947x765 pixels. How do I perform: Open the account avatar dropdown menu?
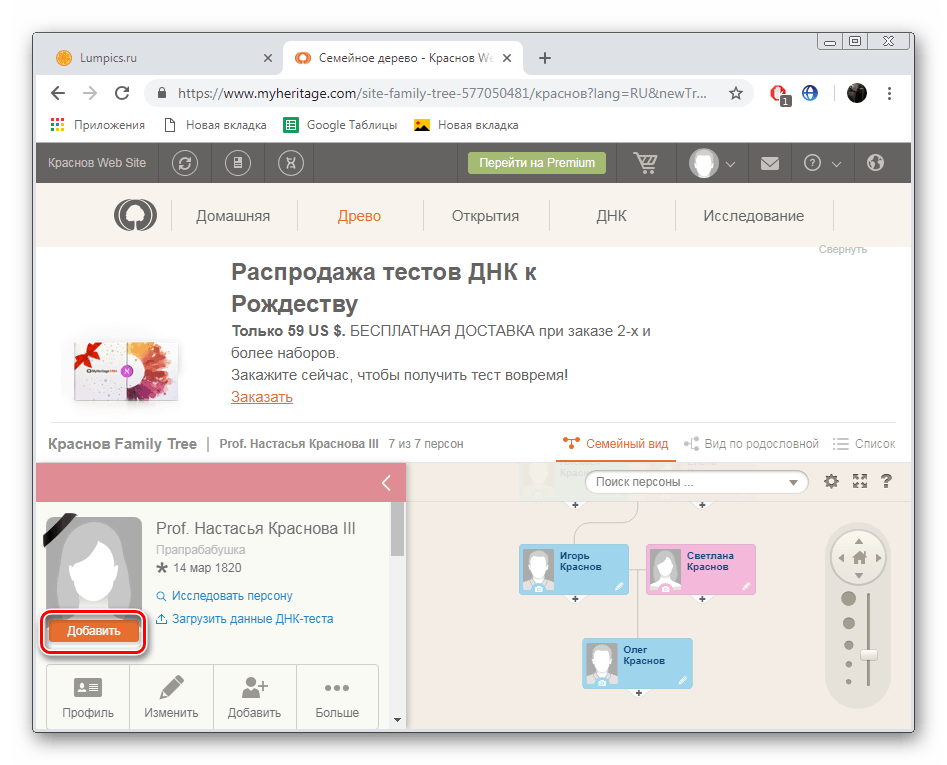(x=712, y=162)
